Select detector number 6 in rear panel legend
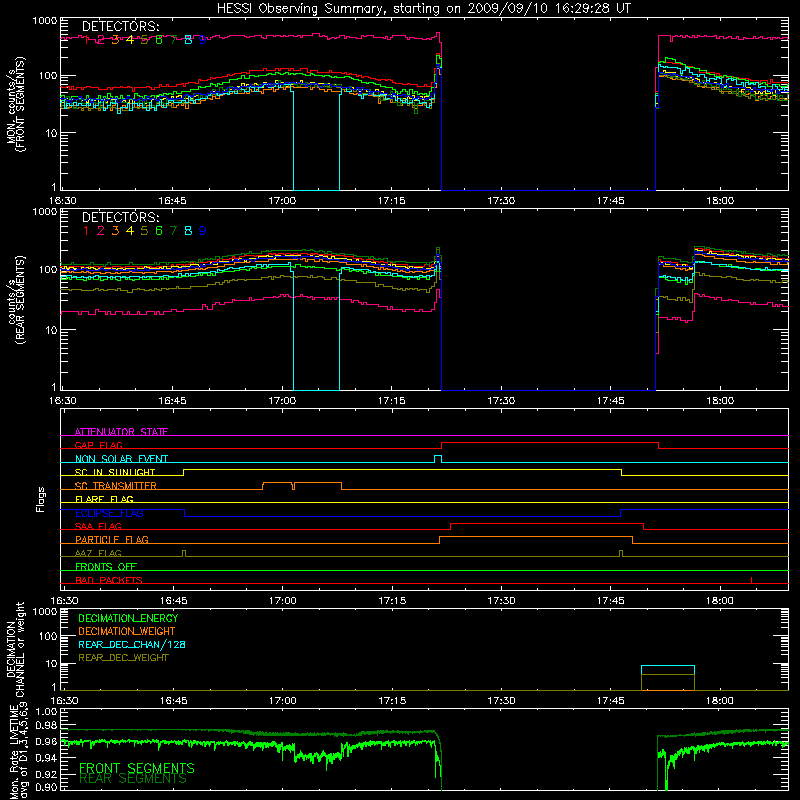 tap(159, 231)
